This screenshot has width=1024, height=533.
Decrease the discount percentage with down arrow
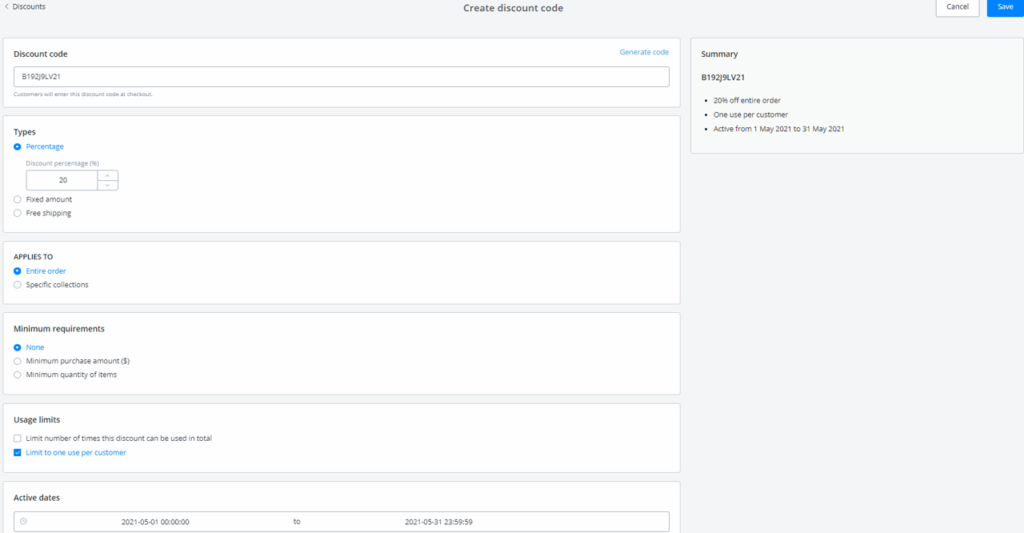(108, 185)
